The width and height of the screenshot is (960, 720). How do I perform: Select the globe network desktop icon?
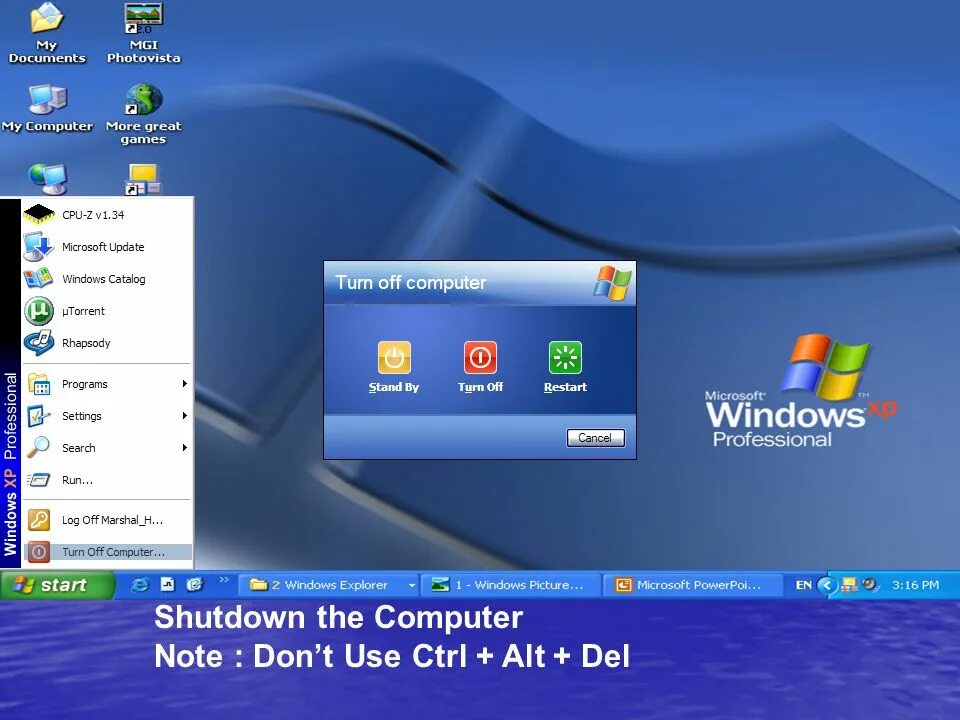[x=48, y=179]
